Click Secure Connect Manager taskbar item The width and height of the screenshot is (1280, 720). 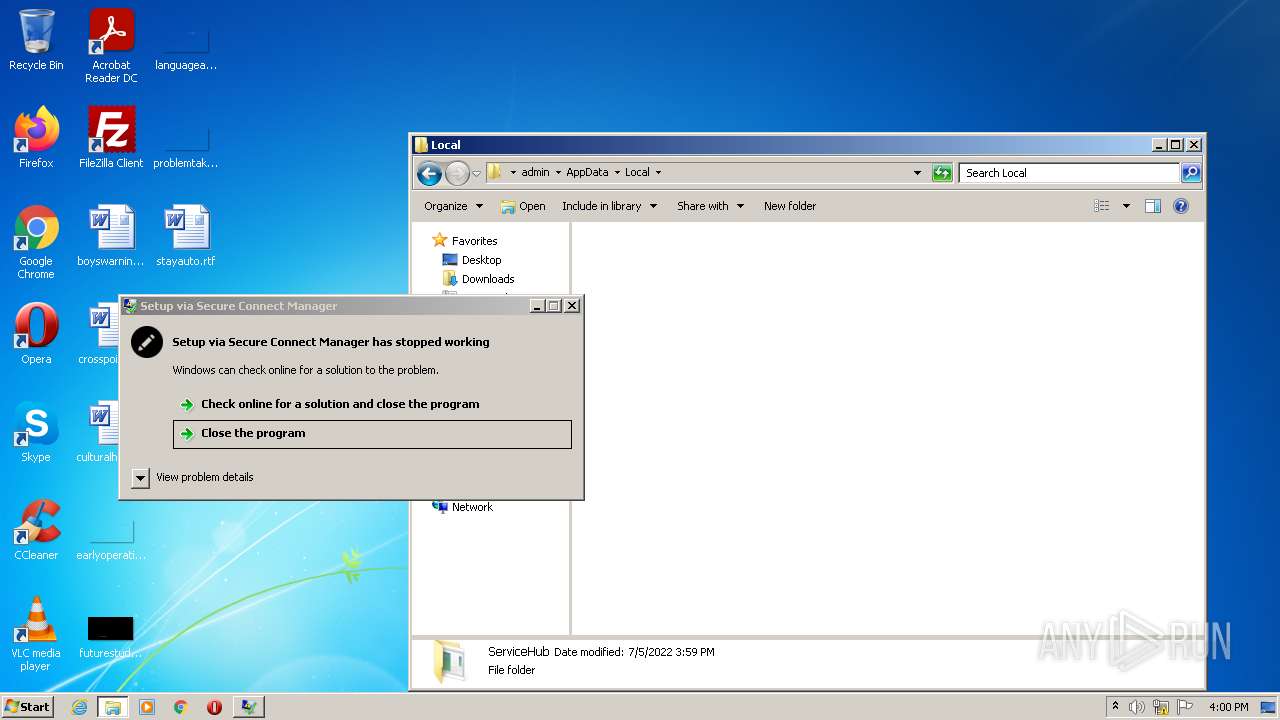248,707
